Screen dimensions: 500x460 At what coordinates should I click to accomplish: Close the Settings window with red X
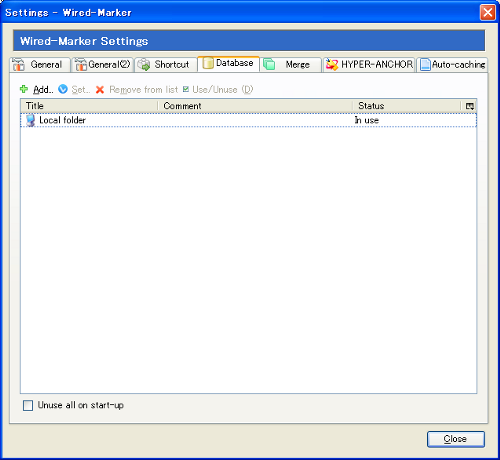(x=487, y=13)
